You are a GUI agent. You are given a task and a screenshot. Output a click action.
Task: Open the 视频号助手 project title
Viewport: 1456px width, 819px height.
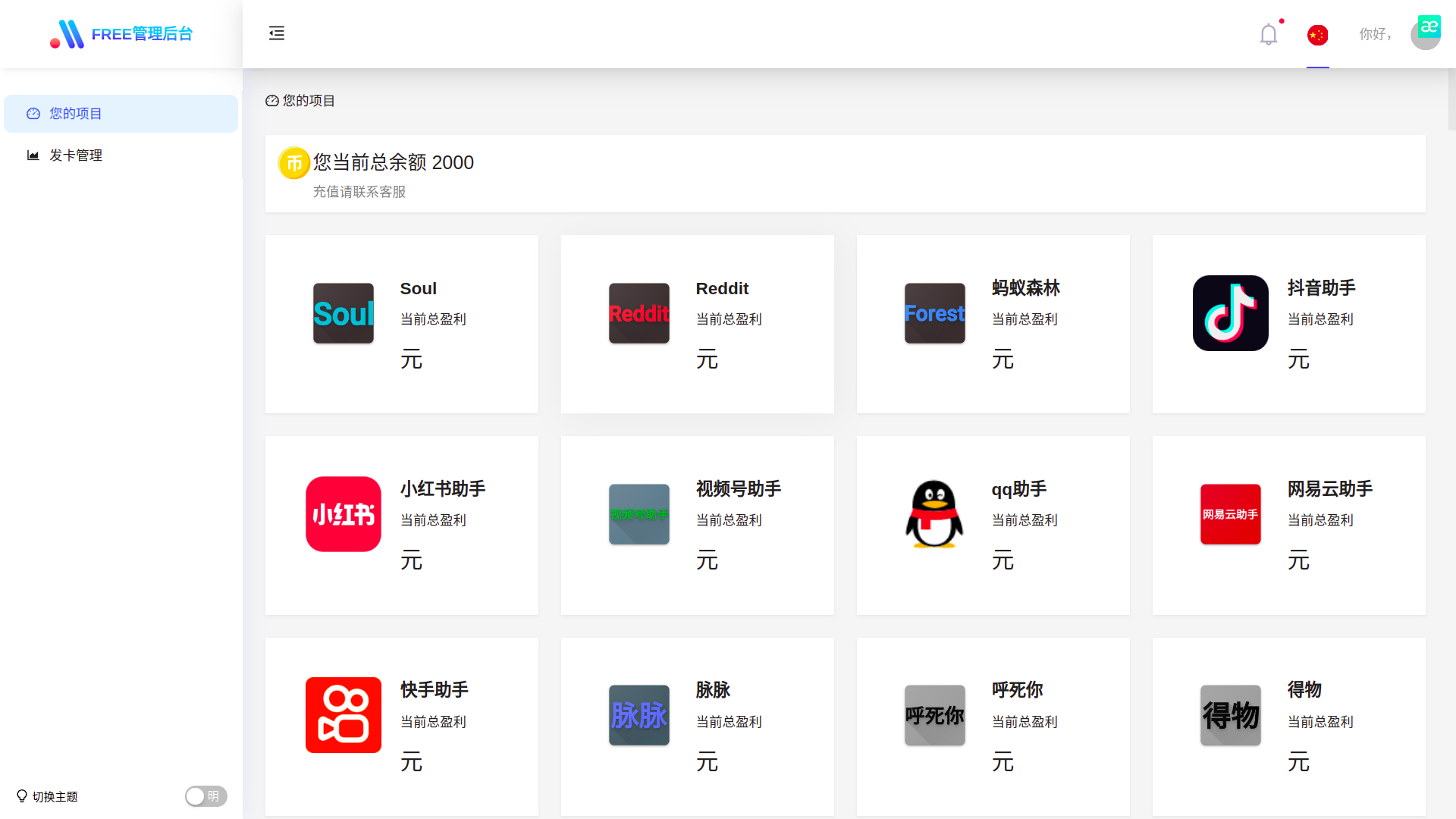coord(739,489)
